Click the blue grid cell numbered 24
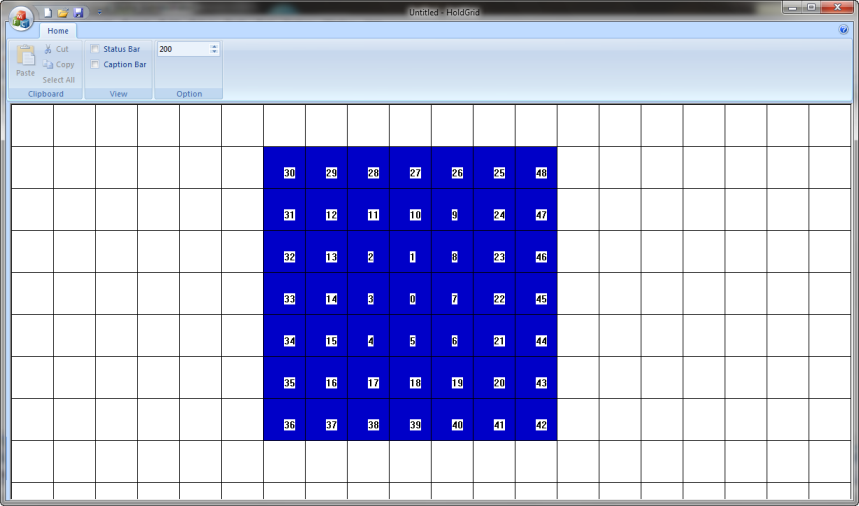Viewport: 859px width, 506px height. [494, 209]
